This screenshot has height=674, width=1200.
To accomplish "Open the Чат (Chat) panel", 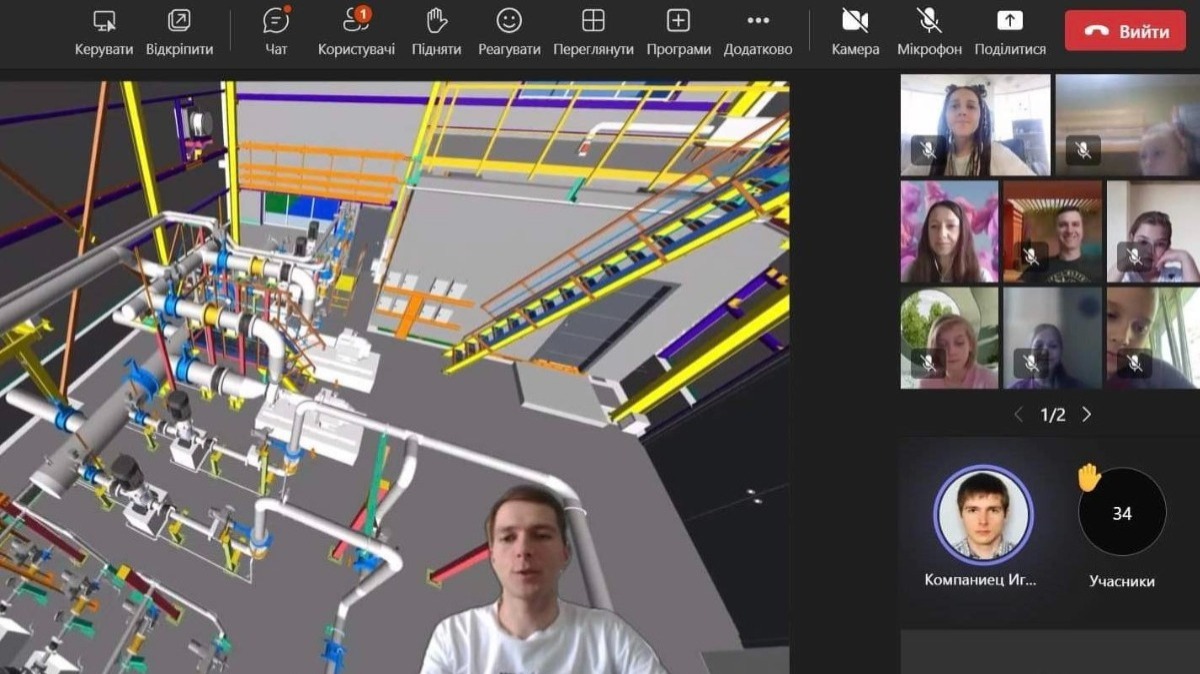I will click(x=276, y=21).
